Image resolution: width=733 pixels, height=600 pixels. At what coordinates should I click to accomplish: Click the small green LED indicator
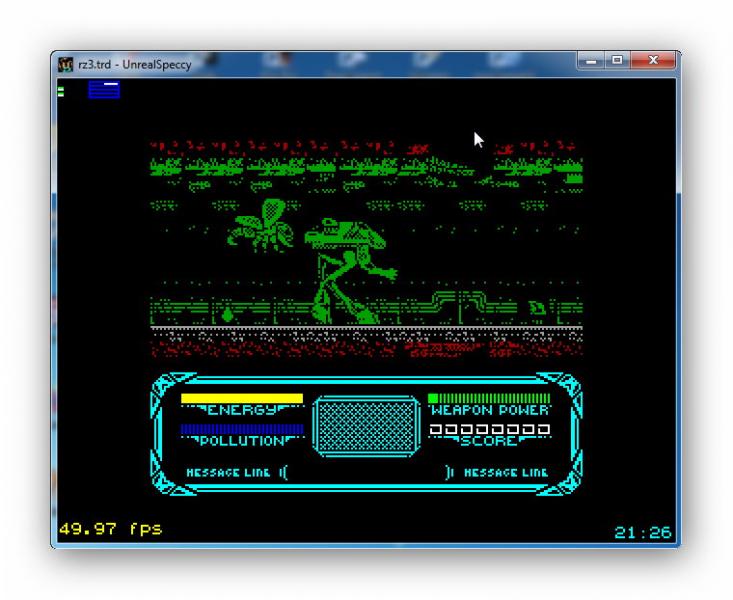coord(61,92)
